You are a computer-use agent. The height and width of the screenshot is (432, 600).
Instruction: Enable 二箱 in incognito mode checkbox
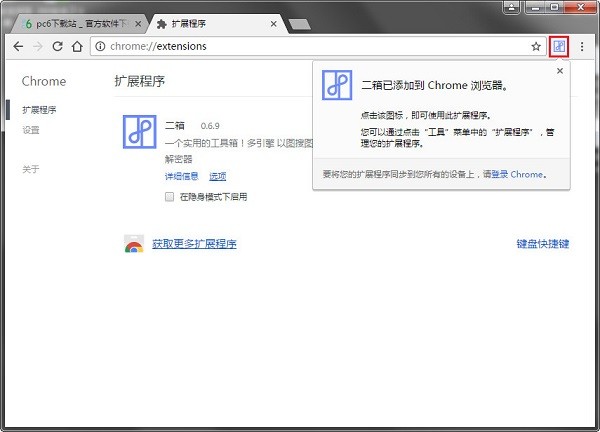coord(170,197)
